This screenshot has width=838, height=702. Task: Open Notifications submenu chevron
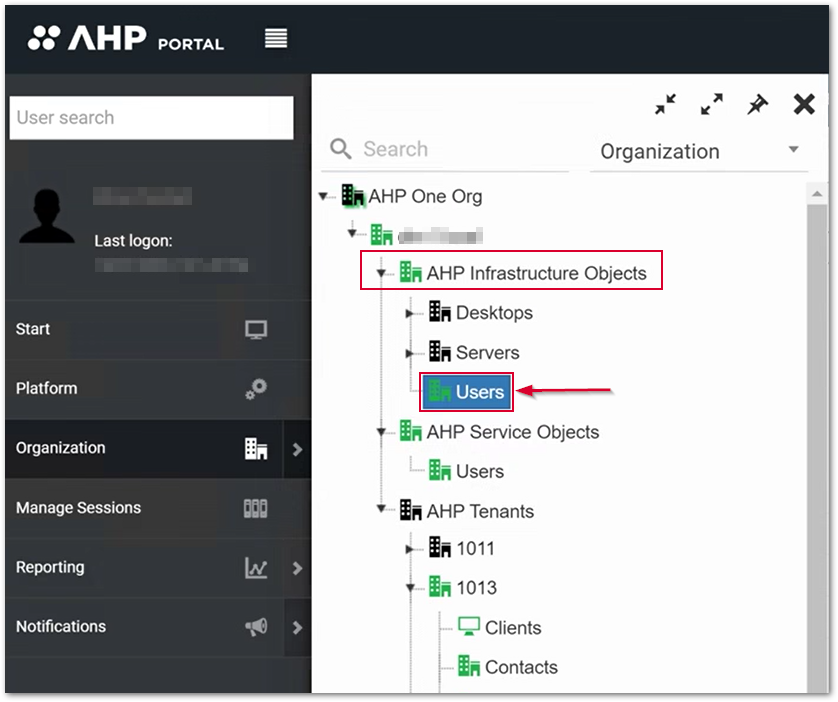tap(298, 627)
